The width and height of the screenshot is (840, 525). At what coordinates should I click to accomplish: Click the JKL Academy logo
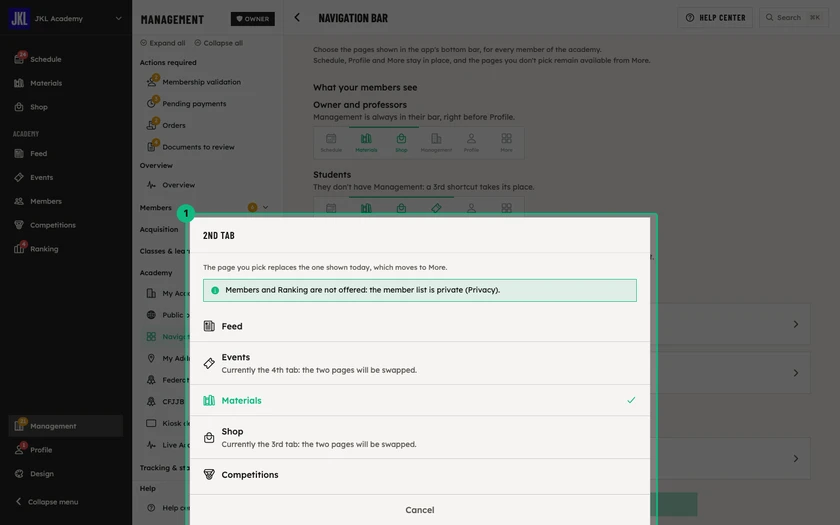(19, 18)
